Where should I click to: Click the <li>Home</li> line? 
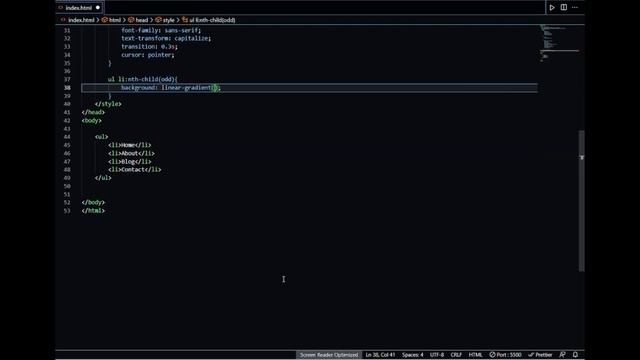tap(129, 145)
